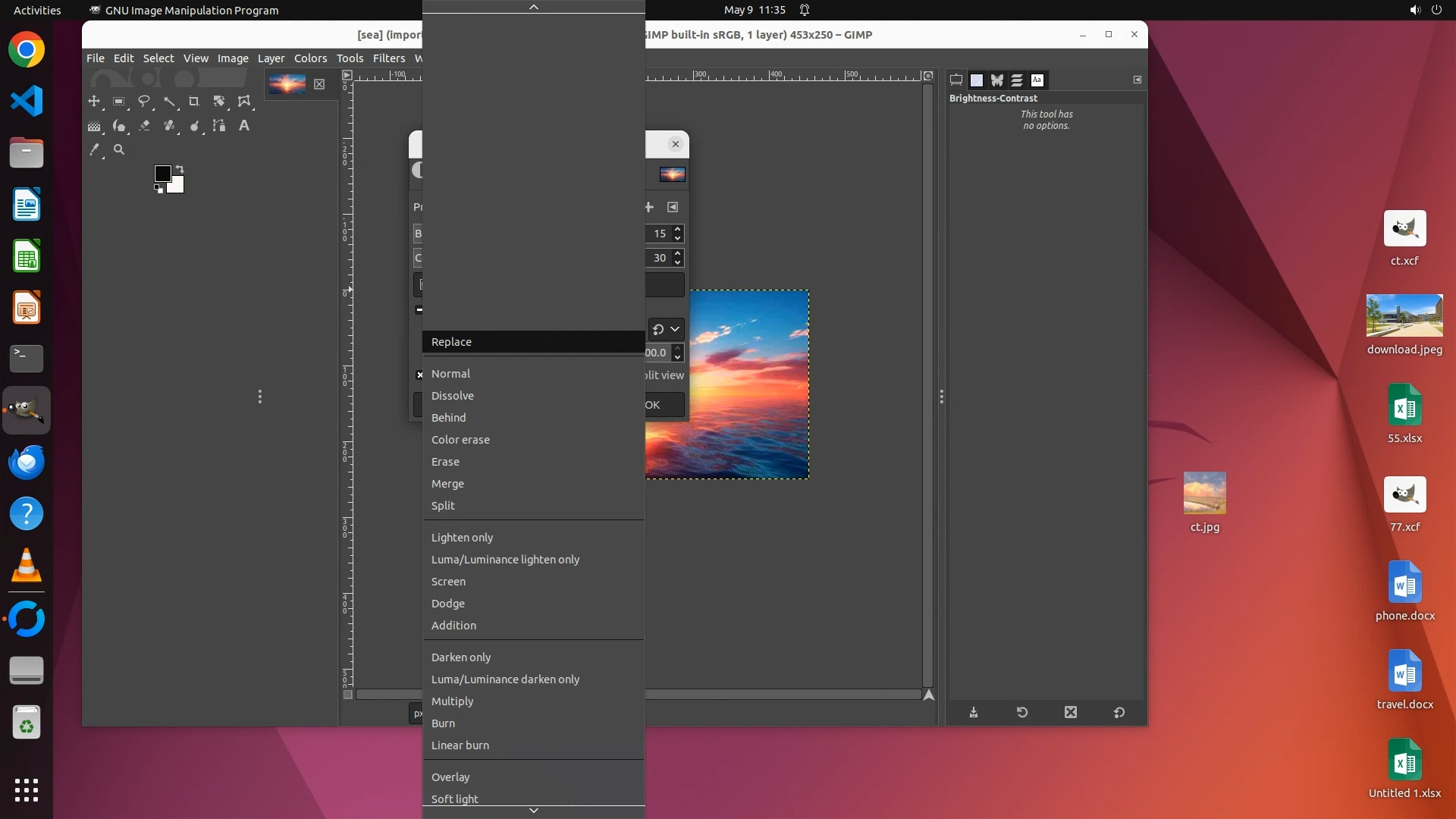Screen dimensions: 1456x819
Task: Select the Free Select lasso tool
Action: (x=144, y=101)
